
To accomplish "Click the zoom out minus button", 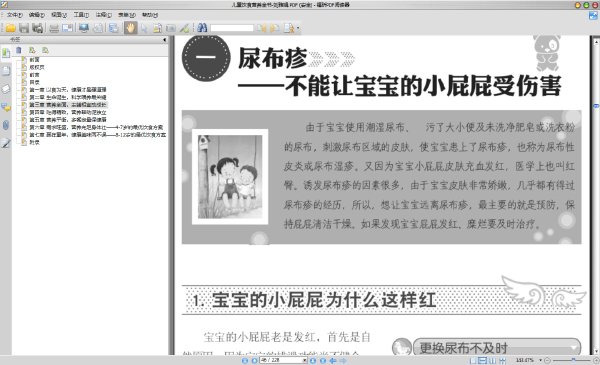I will 547,360.
